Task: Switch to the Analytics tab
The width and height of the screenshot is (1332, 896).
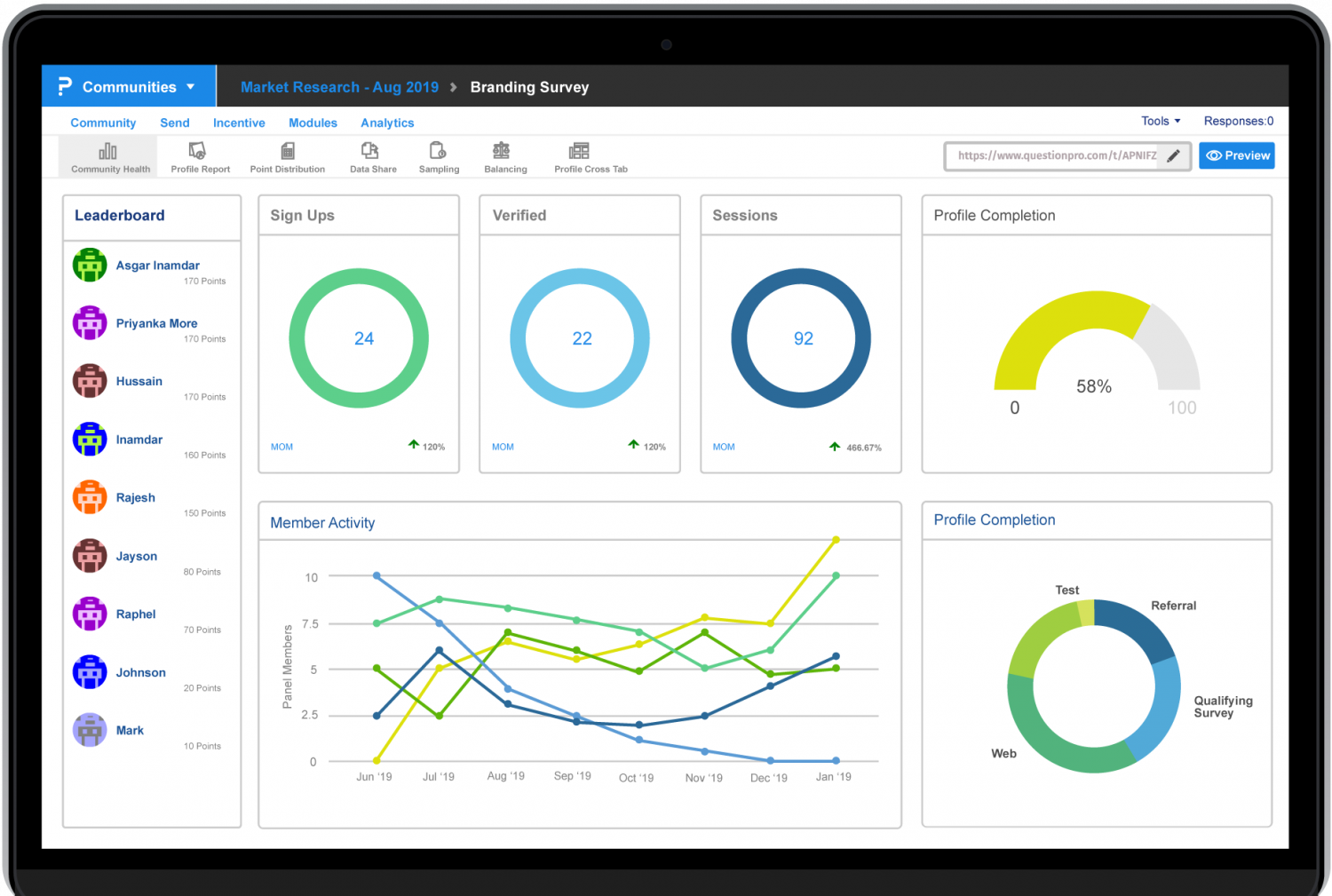Action: coord(386,123)
